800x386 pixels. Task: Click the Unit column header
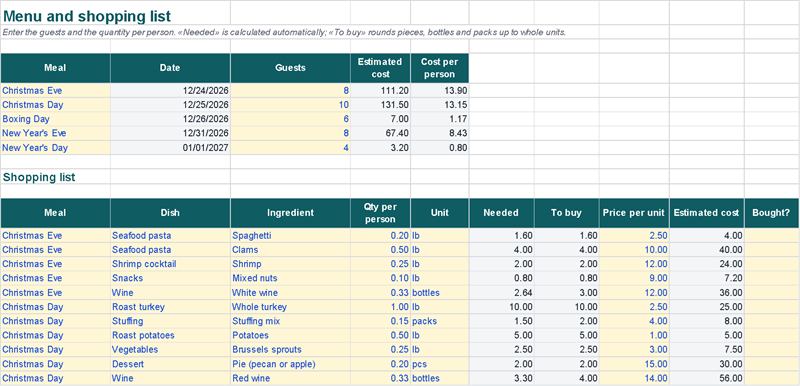(439, 213)
